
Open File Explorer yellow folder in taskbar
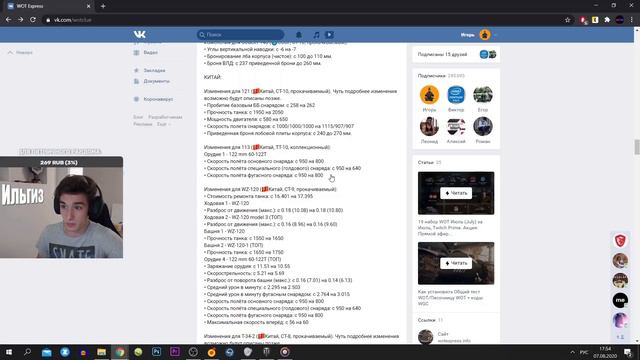(102, 352)
